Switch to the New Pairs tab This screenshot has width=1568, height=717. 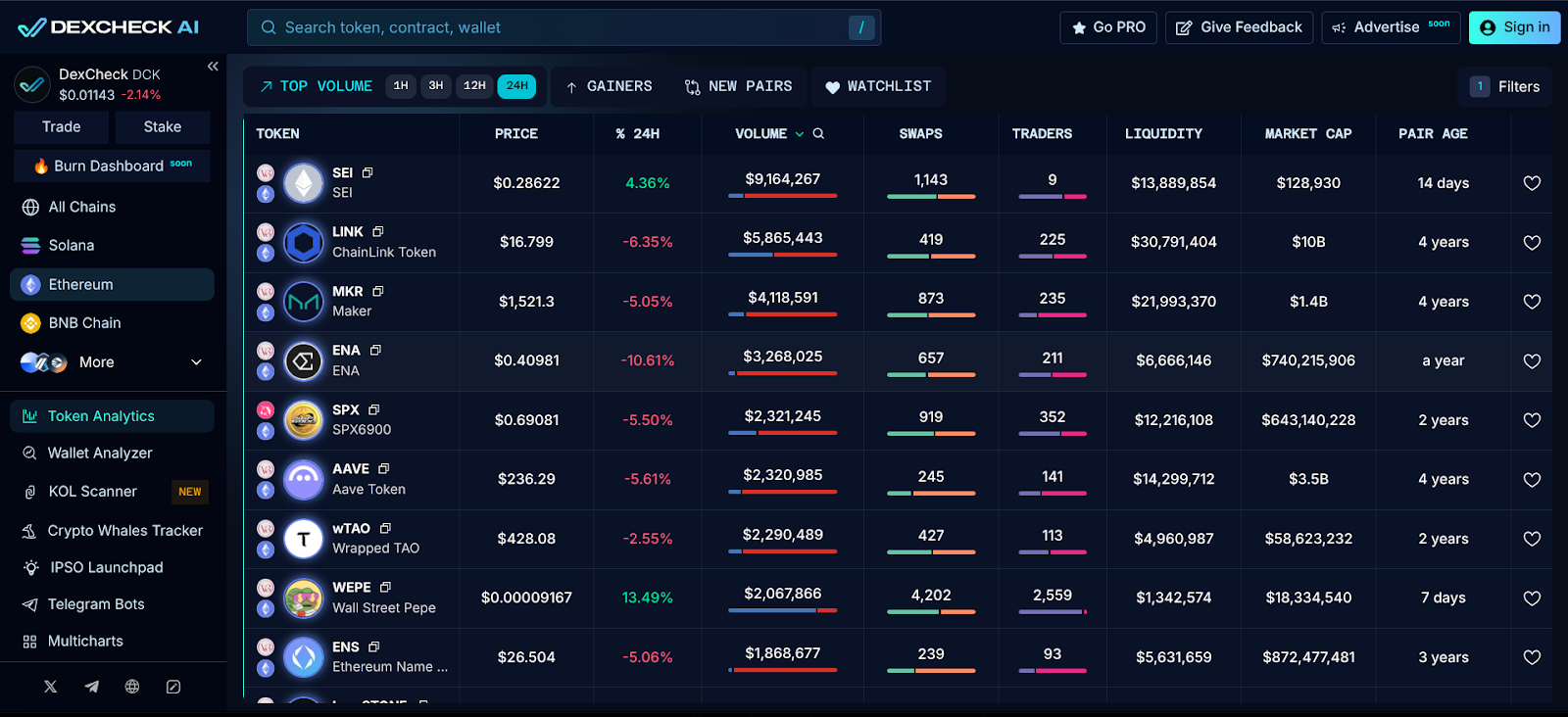pyautogui.click(x=738, y=86)
